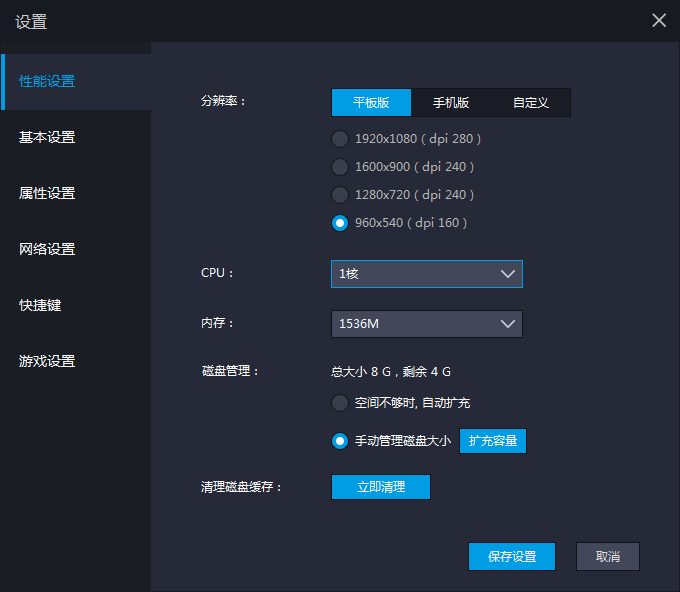Open the CPU cores dropdown
The height and width of the screenshot is (592, 680).
[426, 274]
